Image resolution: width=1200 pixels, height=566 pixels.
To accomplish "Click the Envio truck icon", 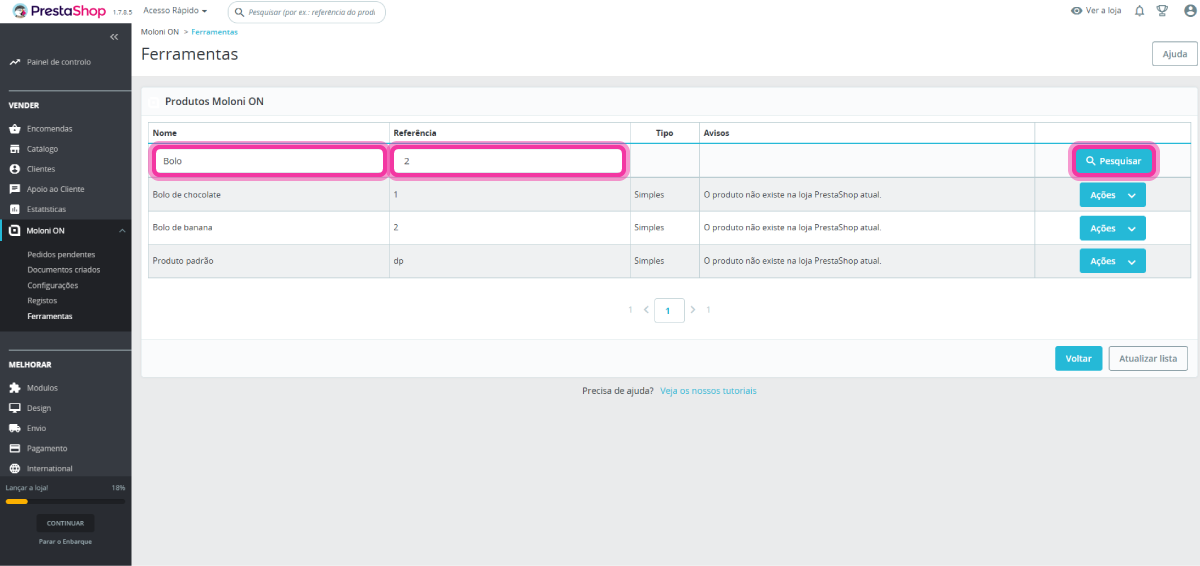I will pyautogui.click(x=15, y=428).
